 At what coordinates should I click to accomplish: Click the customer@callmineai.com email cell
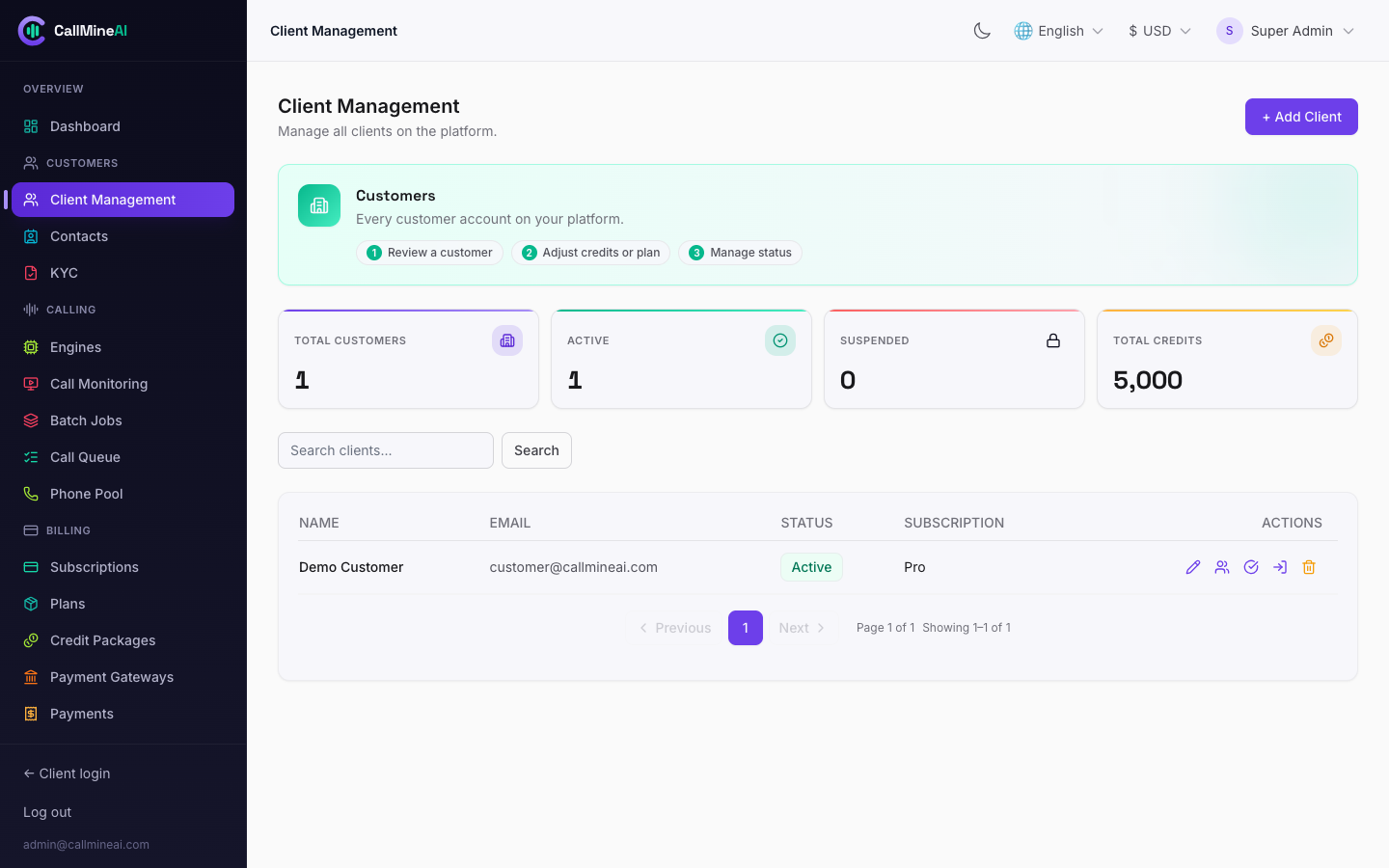tap(573, 567)
